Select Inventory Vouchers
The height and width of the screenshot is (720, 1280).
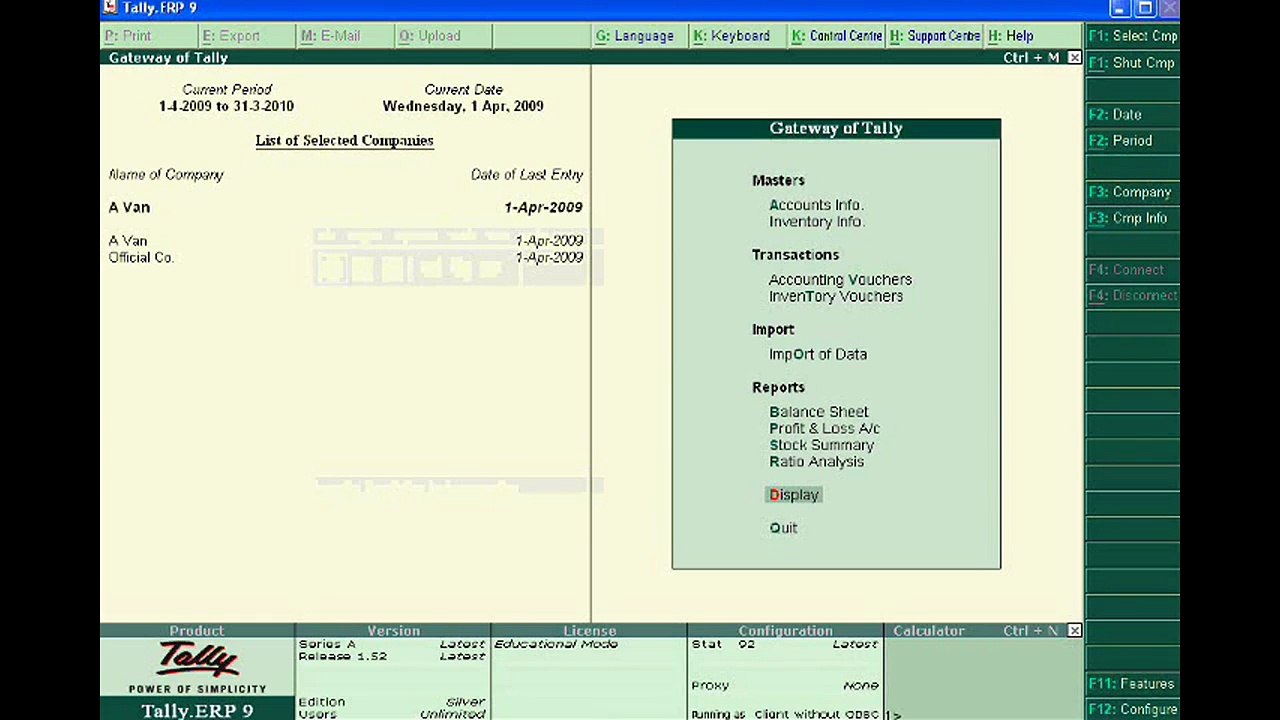tap(835, 297)
